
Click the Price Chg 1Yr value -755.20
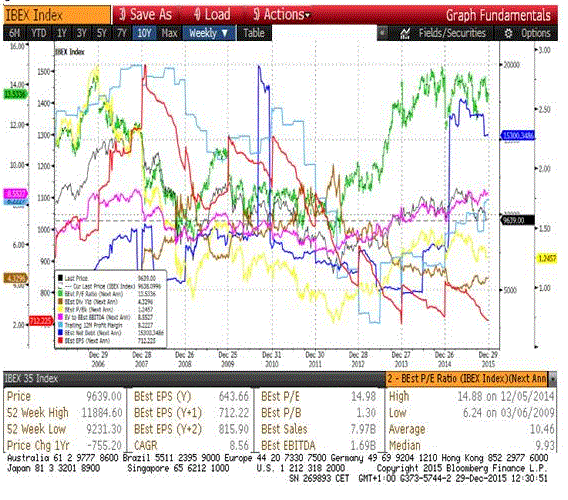pyautogui.click(x=104, y=445)
